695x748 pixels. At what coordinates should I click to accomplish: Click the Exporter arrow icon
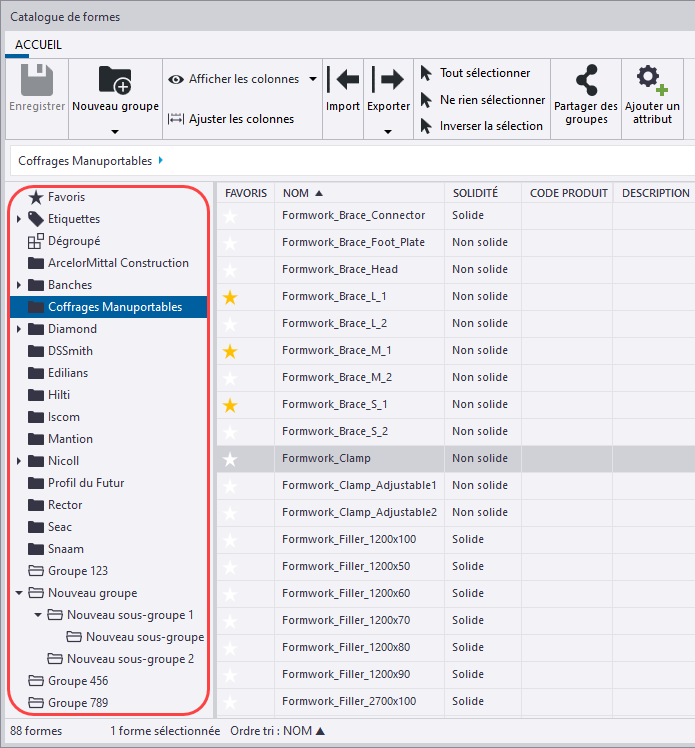pos(388,80)
